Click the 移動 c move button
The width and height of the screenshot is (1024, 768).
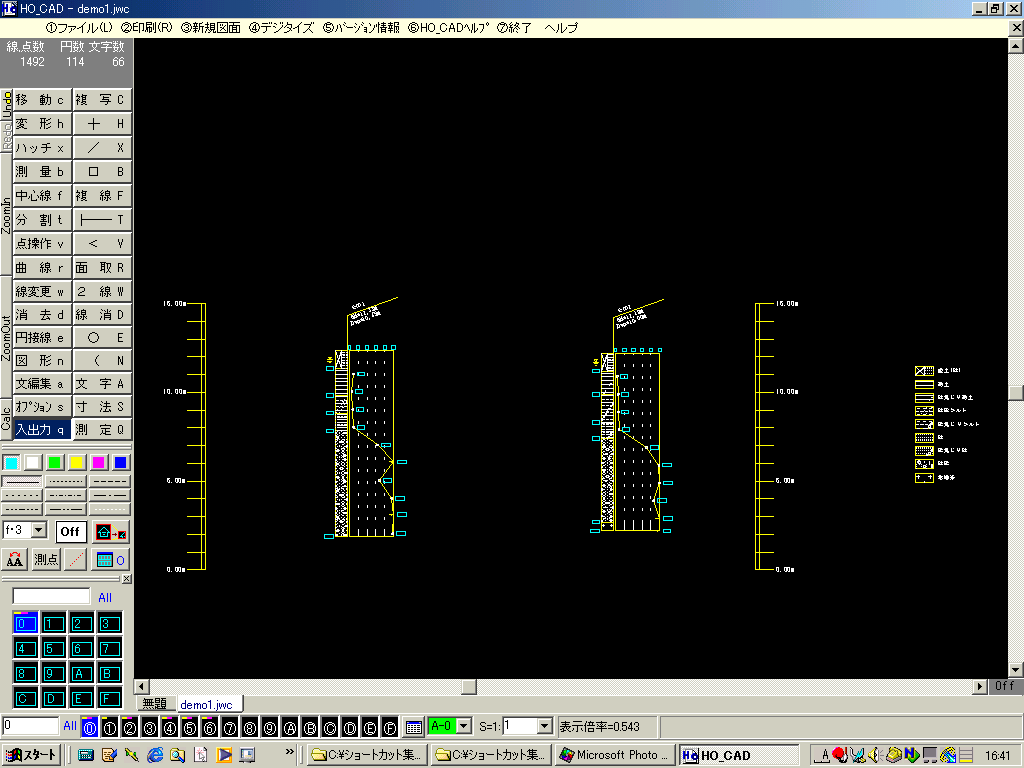click(x=42, y=100)
